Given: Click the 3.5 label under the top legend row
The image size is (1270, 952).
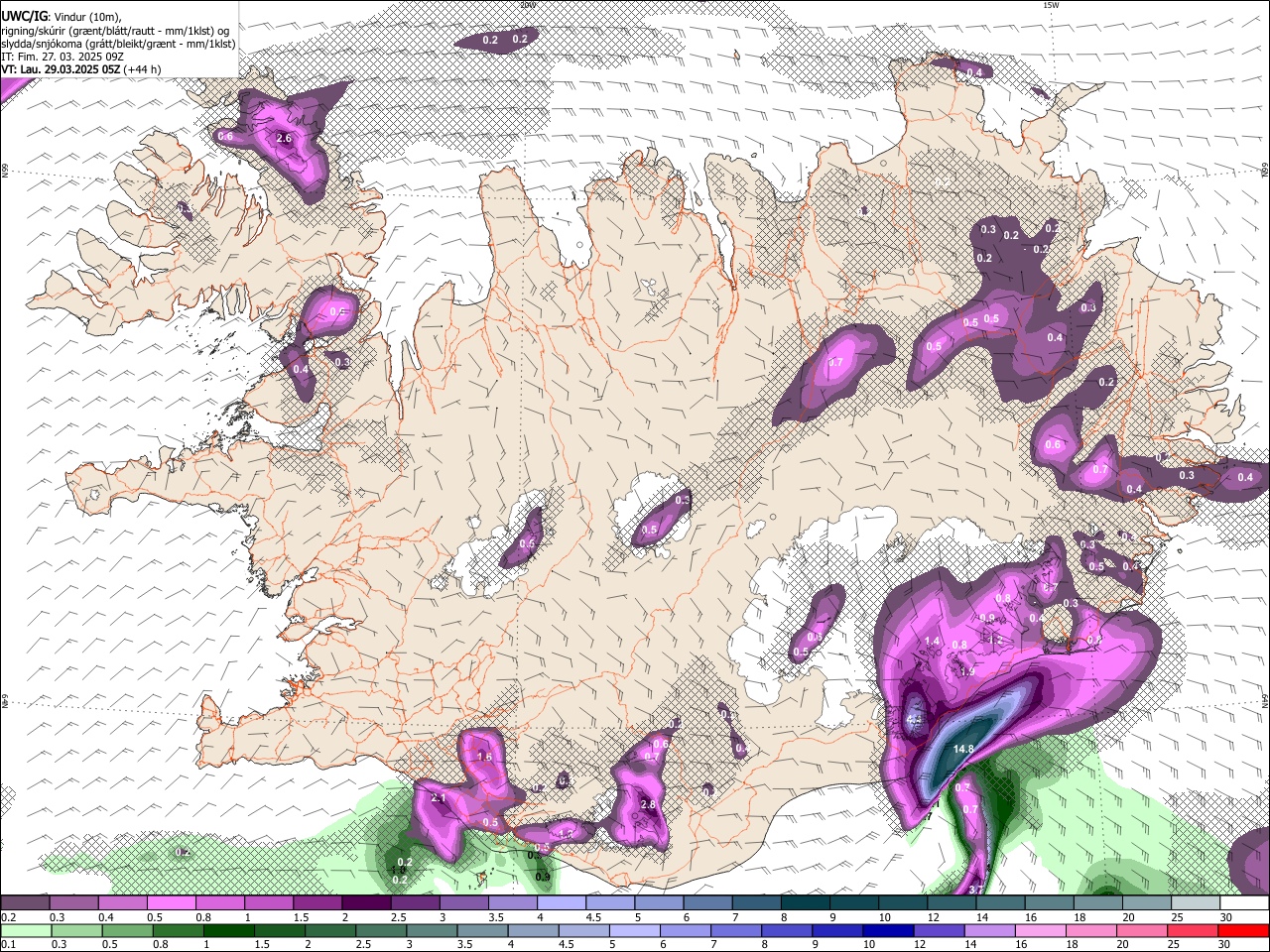Looking at the screenshot, I should tap(494, 916).
